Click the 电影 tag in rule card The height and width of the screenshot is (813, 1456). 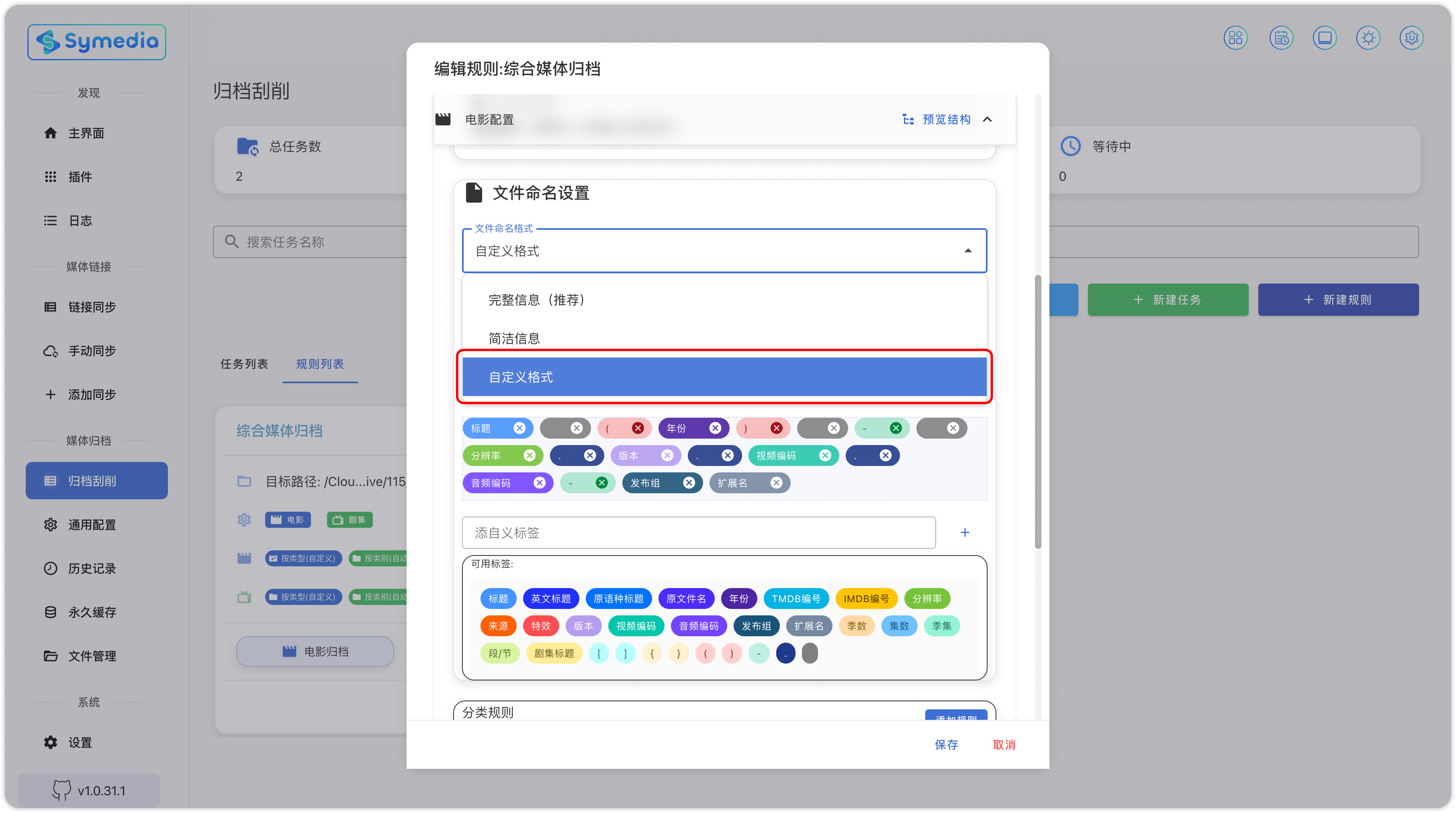tap(288, 519)
